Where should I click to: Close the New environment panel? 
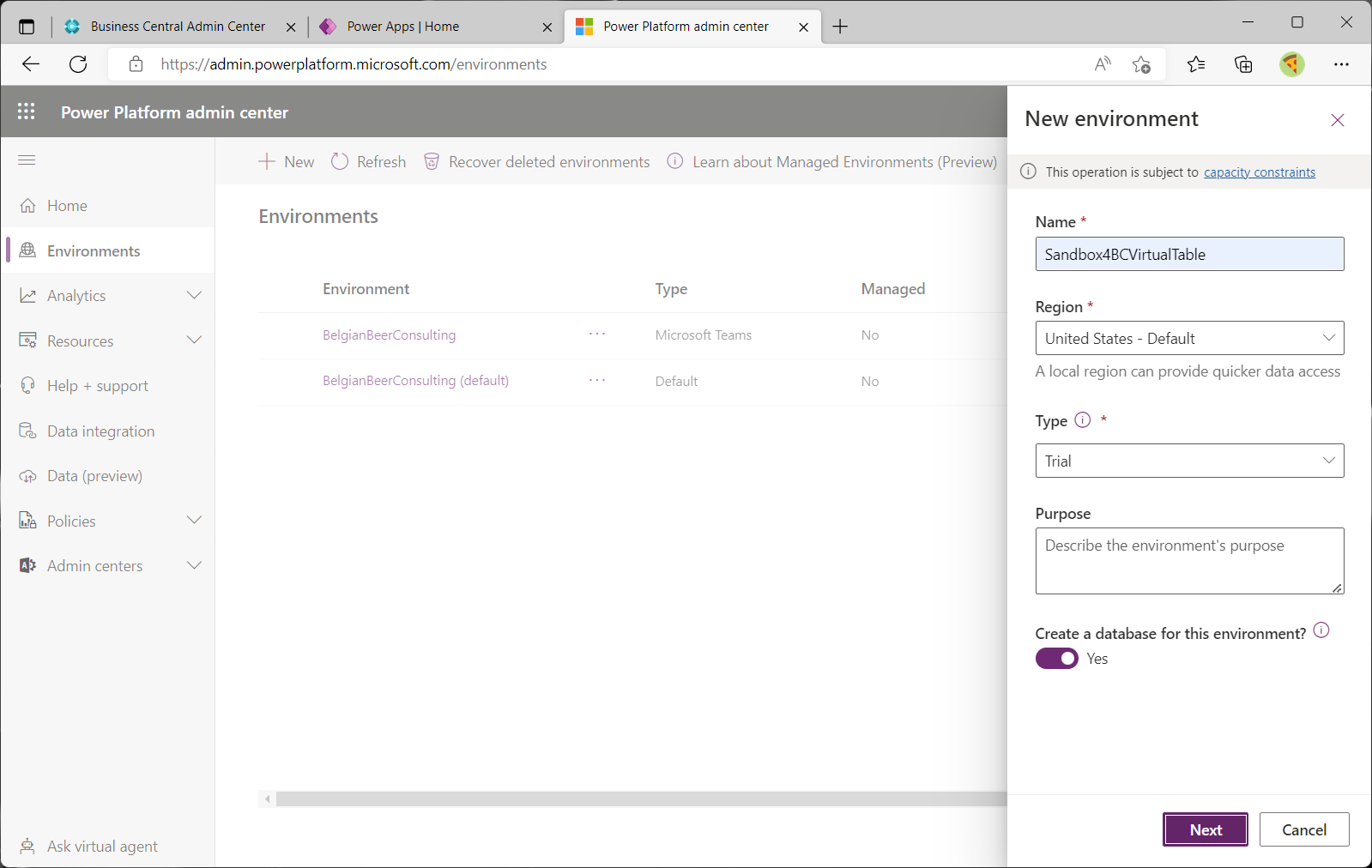click(1337, 120)
